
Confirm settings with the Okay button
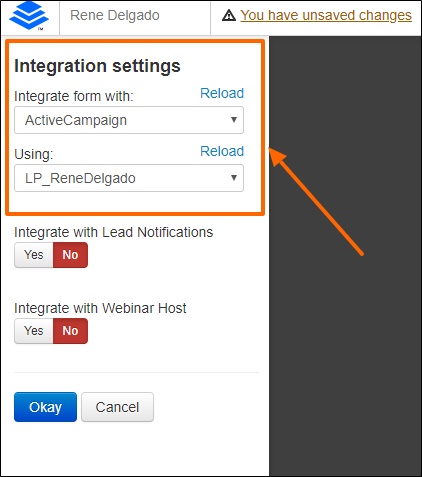(x=45, y=407)
